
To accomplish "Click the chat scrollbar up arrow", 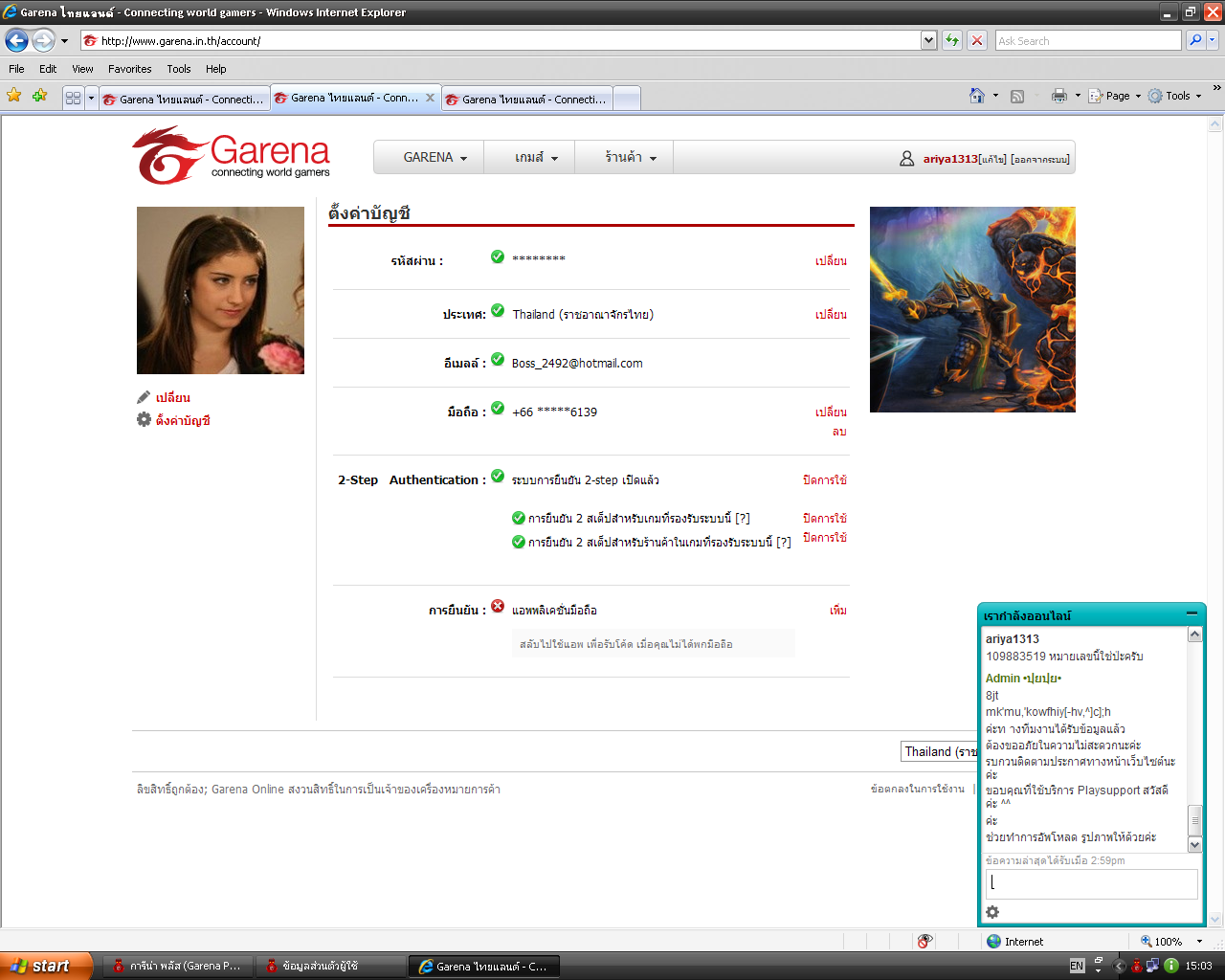I will click(1194, 635).
